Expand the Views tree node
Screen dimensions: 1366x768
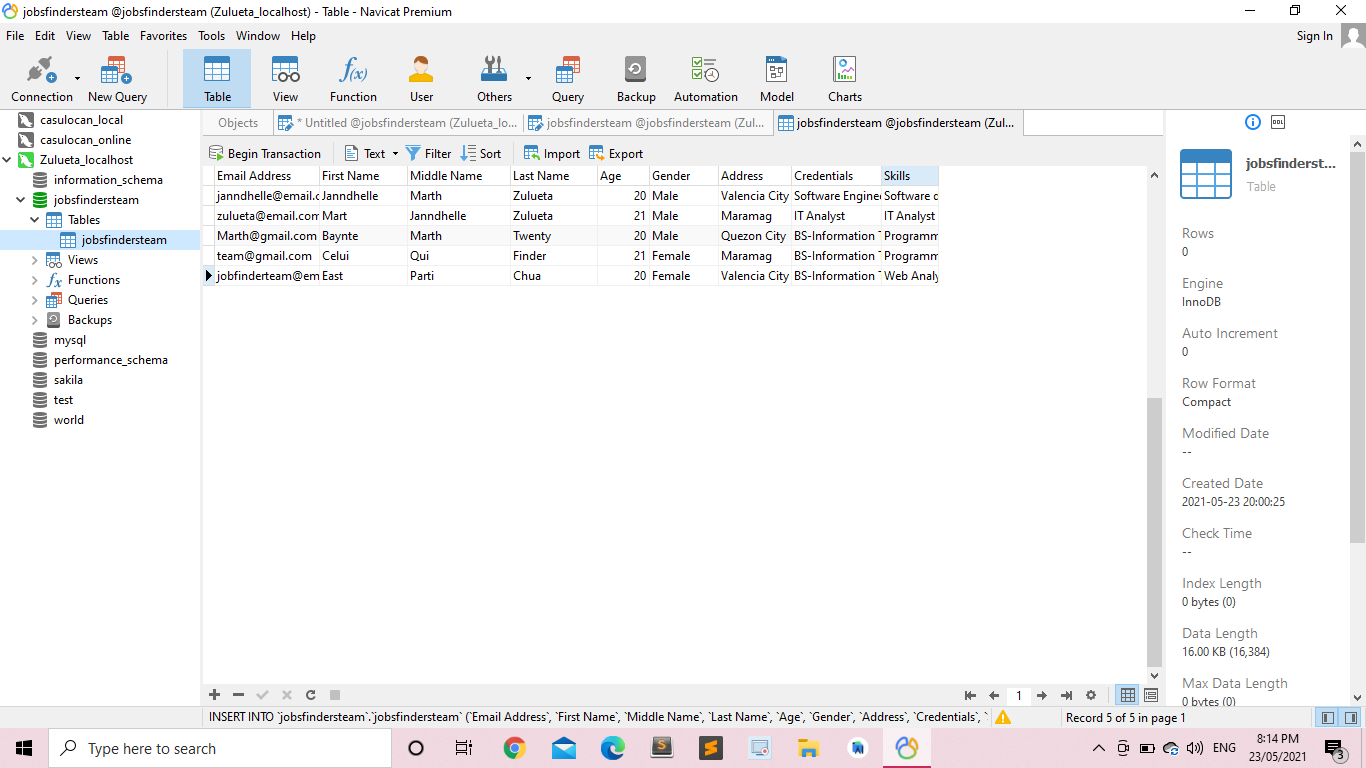[x=35, y=260]
